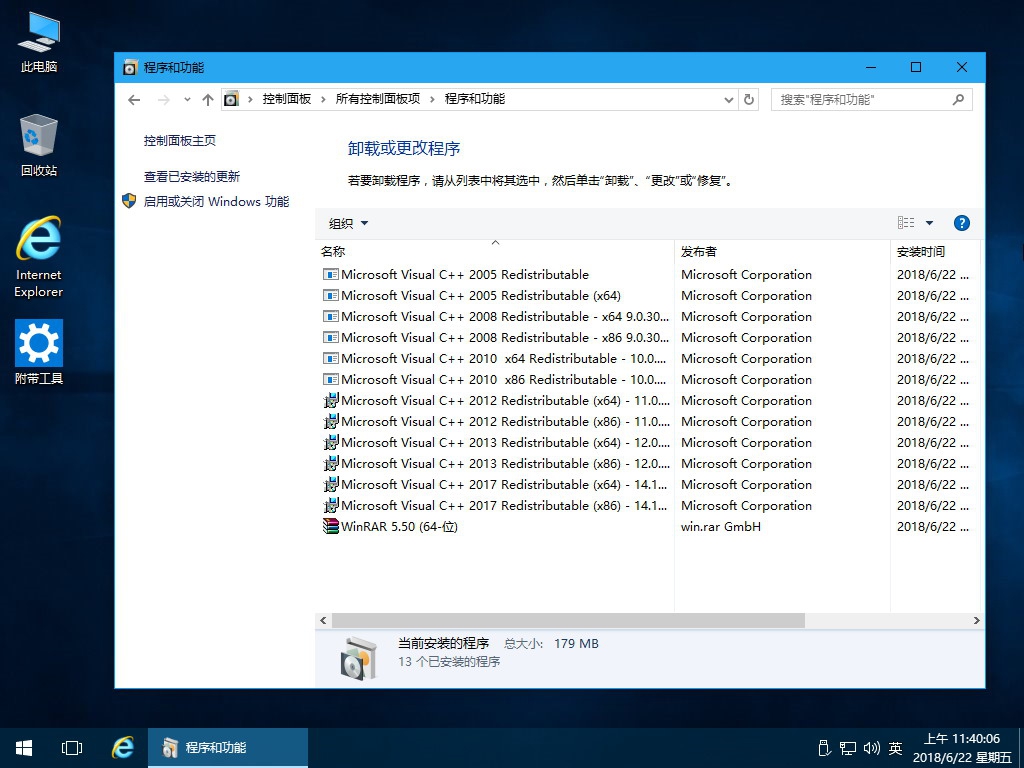Click publisher text win.rar GmbH
The width and height of the screenshot is (1024, 768).
720,526
